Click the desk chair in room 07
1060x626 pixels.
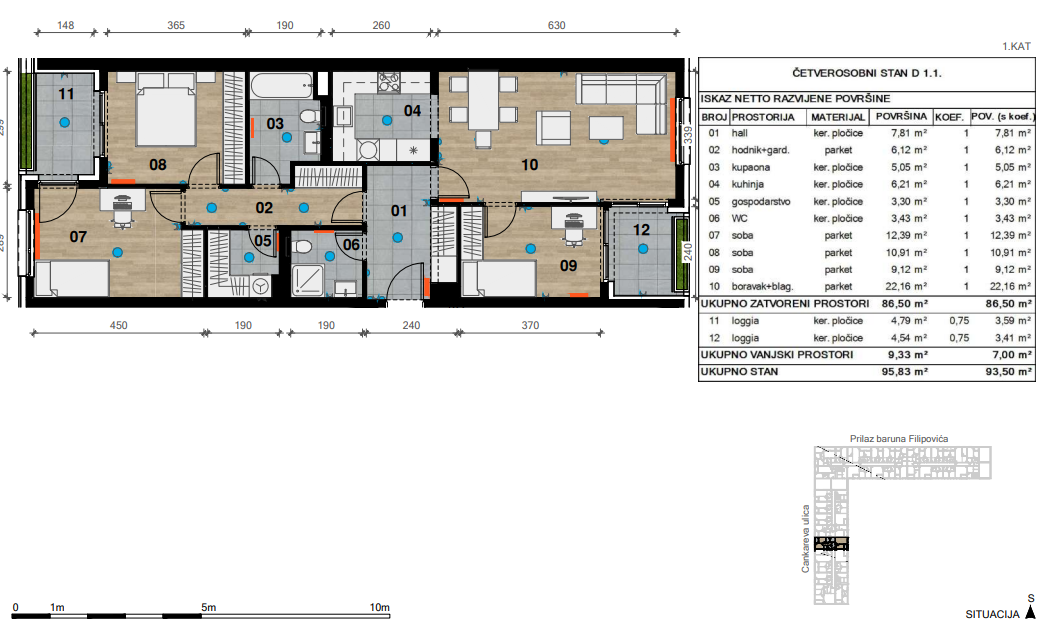(122, 214)
